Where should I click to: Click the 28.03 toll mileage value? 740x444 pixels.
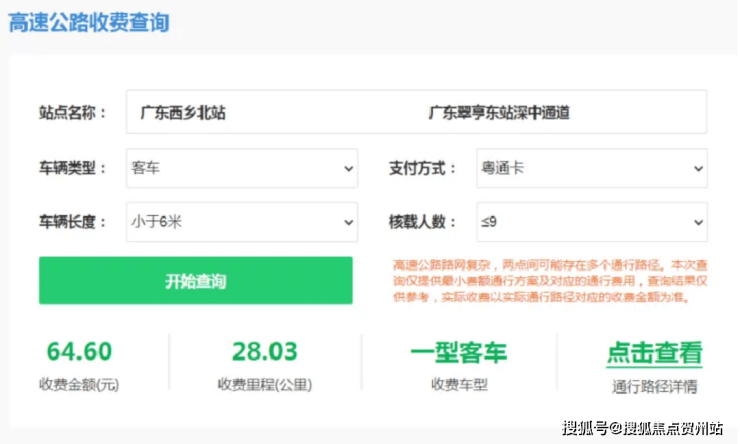[x=265, y=352]
